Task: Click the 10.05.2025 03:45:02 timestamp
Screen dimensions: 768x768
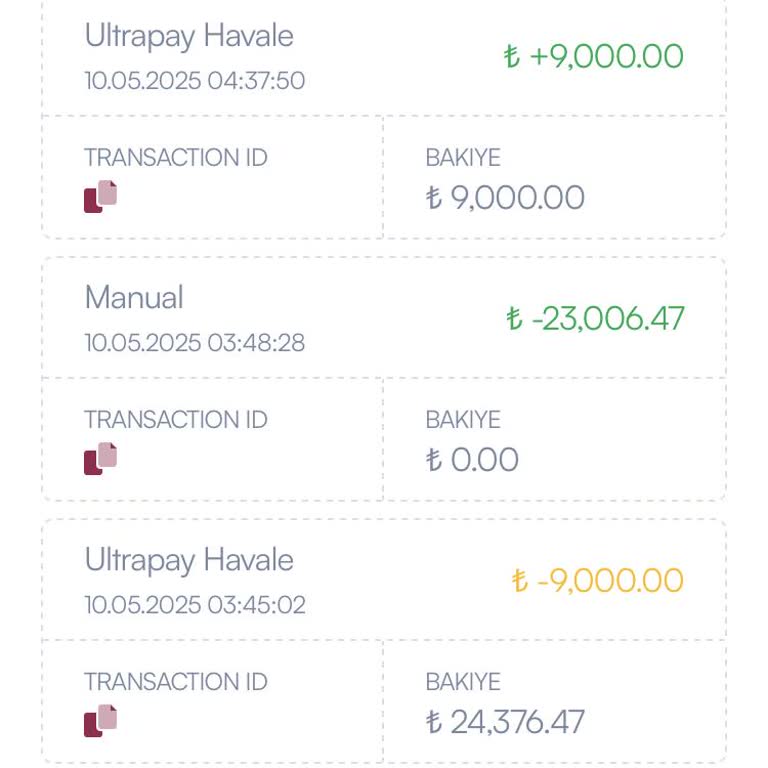Action: click(x=194, y=605)
